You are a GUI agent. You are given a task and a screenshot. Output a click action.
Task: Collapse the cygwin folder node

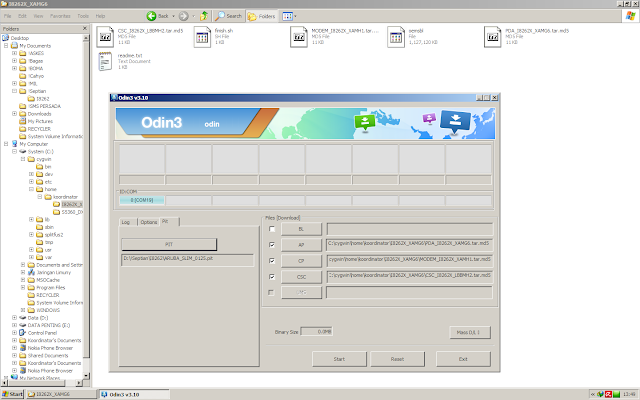point(23,159)
